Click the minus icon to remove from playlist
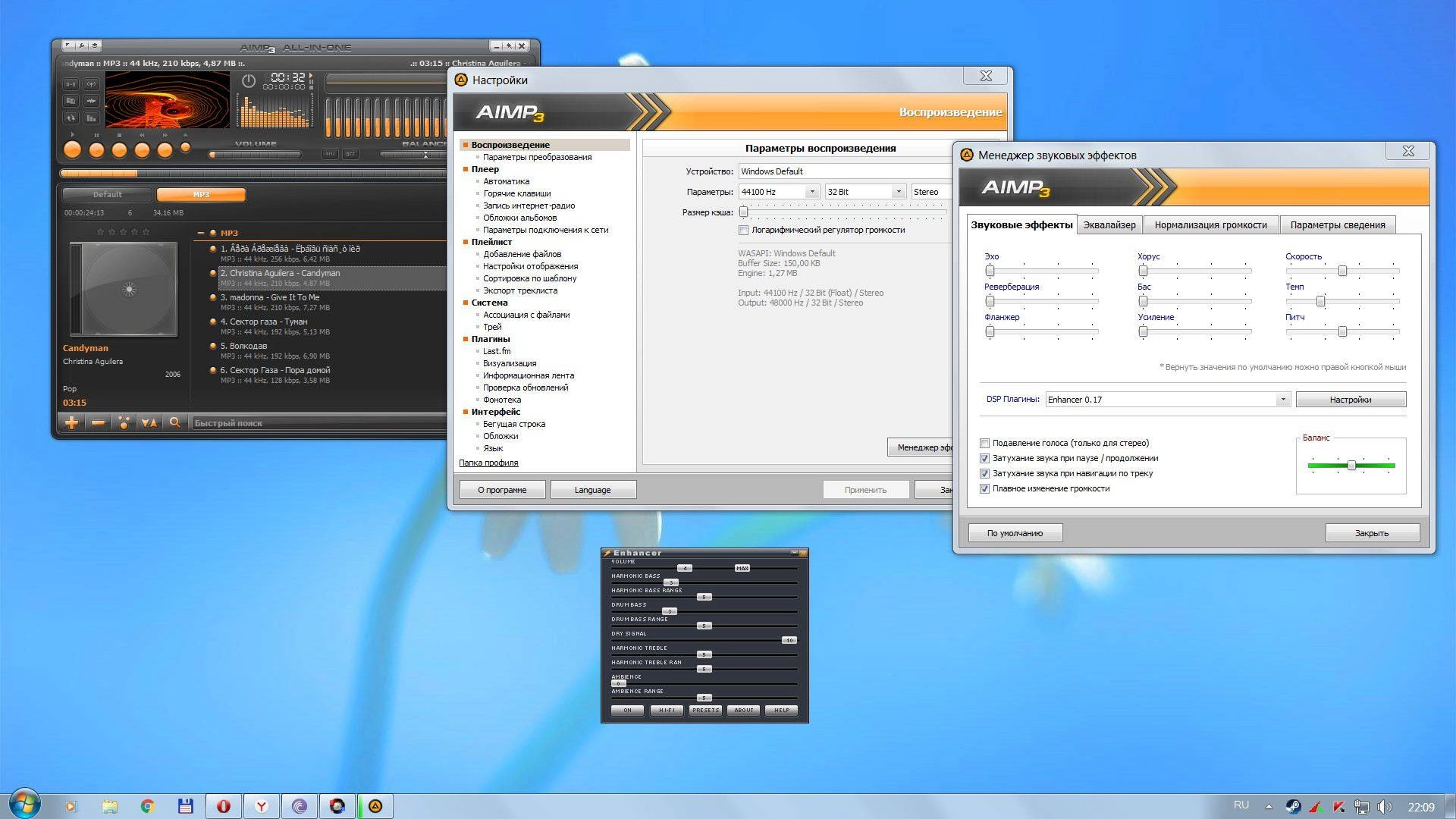This screenshot has height=819, width=1456. click(98, 422)
